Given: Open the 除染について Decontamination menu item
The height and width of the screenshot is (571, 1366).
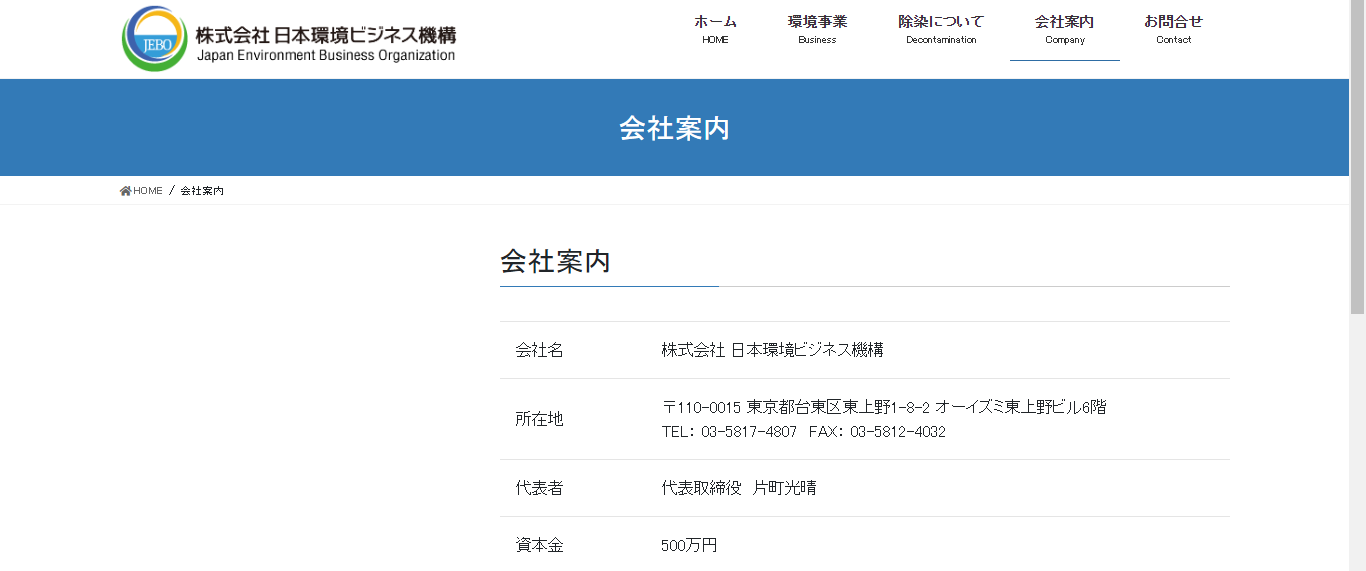Looking at the screenshot, I should click(941, 29).
